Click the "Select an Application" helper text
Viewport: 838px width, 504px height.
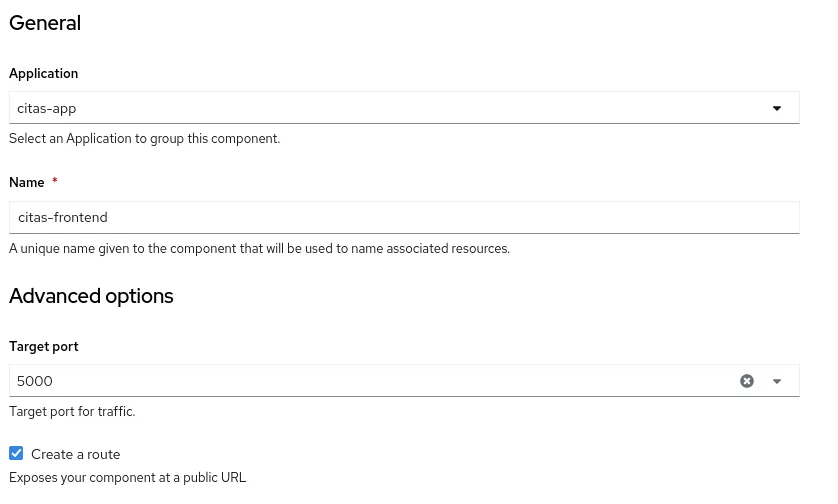[x=144, y=139]
